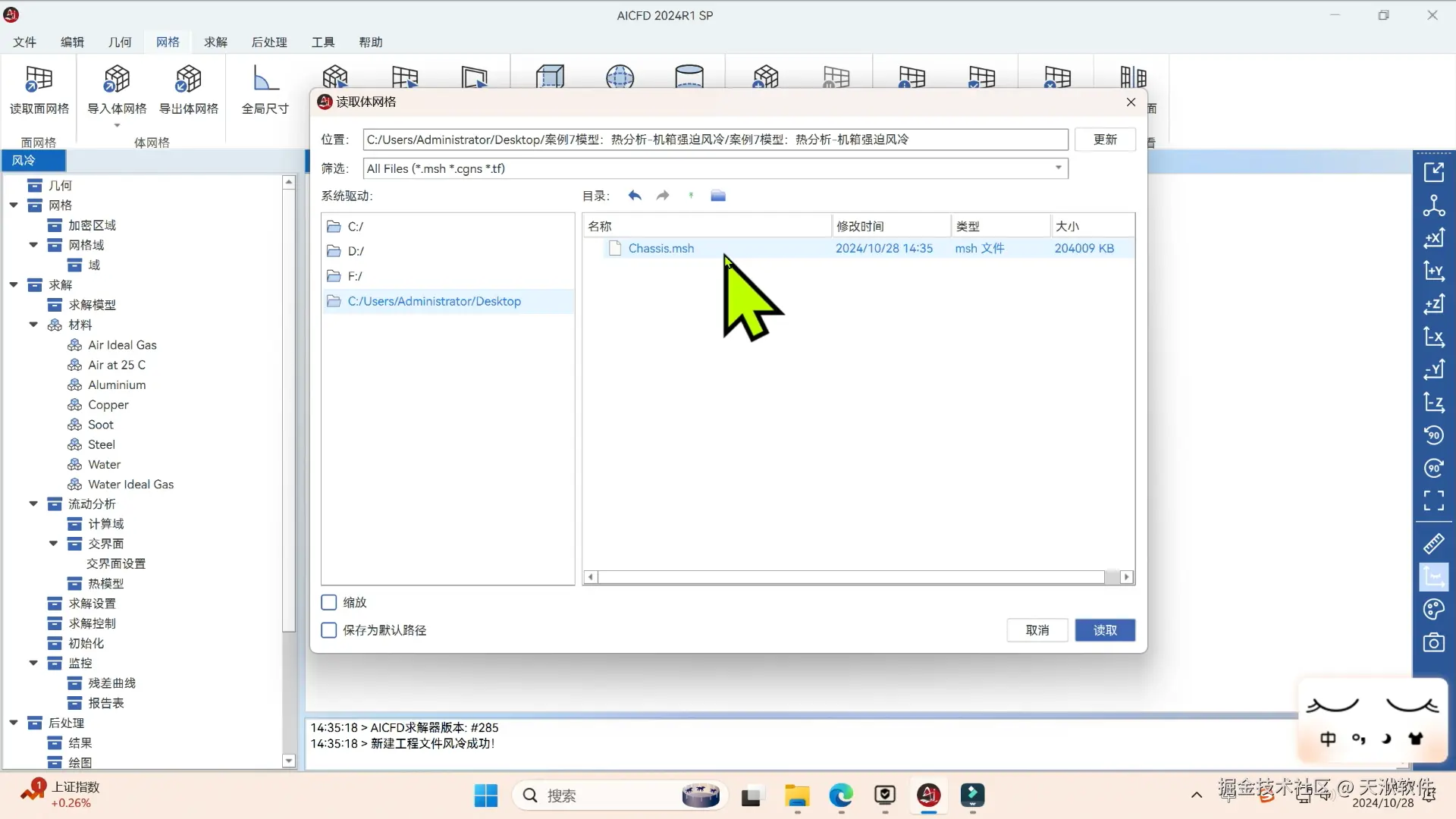The height and width of the screenshot is (819, 1456).
Task: Click the new folder icon in dialog
Action: (x=718, y=196)
